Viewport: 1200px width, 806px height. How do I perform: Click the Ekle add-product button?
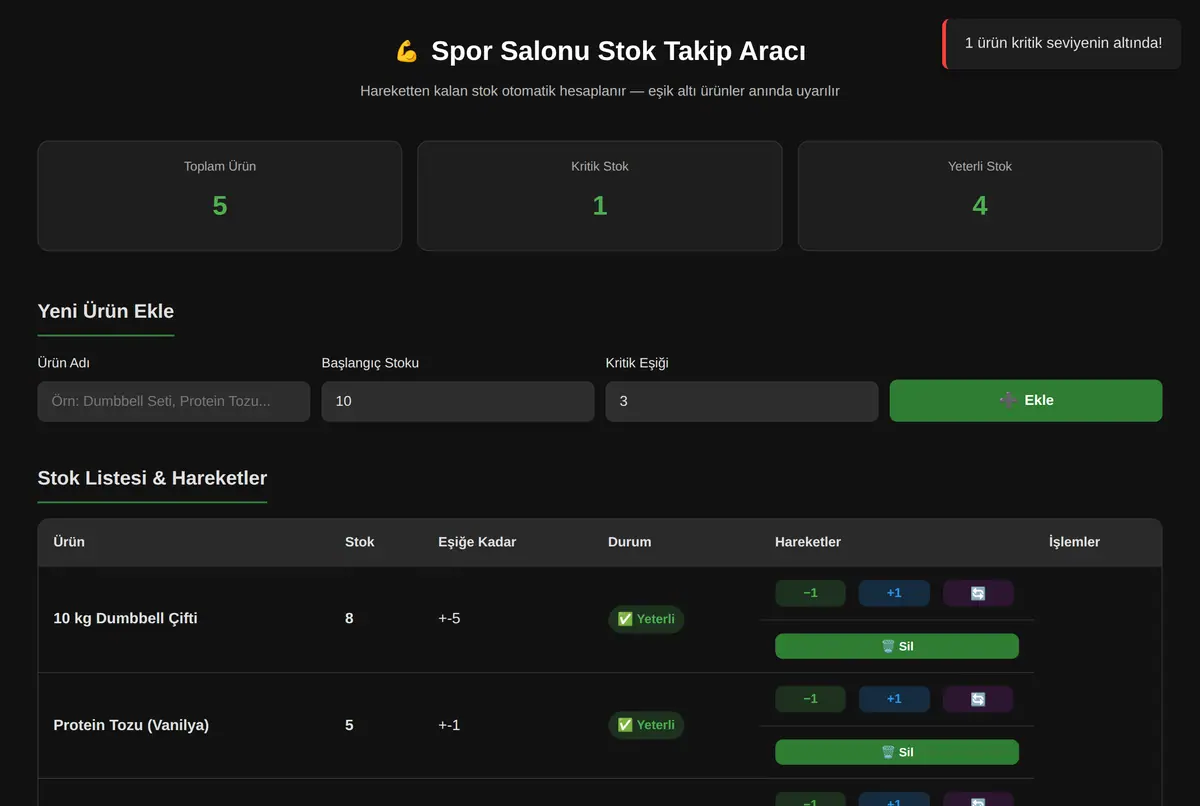[1026, 400]
